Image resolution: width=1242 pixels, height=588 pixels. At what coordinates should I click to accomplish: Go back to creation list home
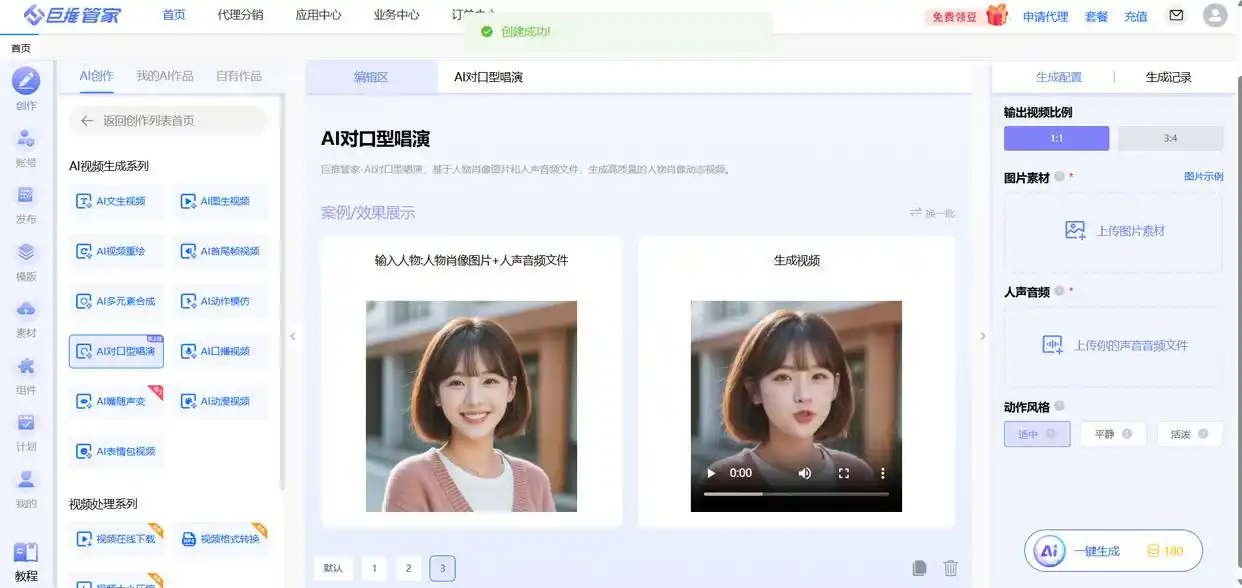(168, 120)
